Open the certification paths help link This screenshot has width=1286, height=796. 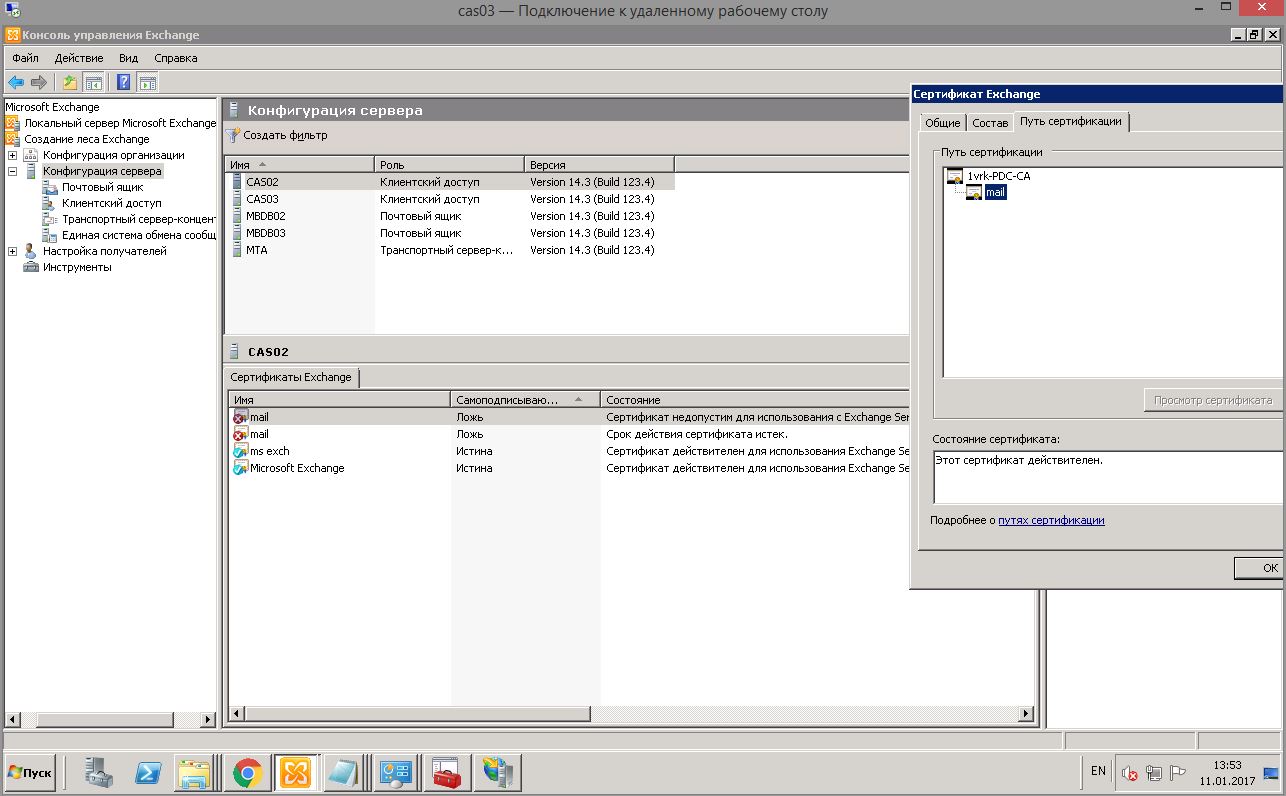(x=1051, y=520)
